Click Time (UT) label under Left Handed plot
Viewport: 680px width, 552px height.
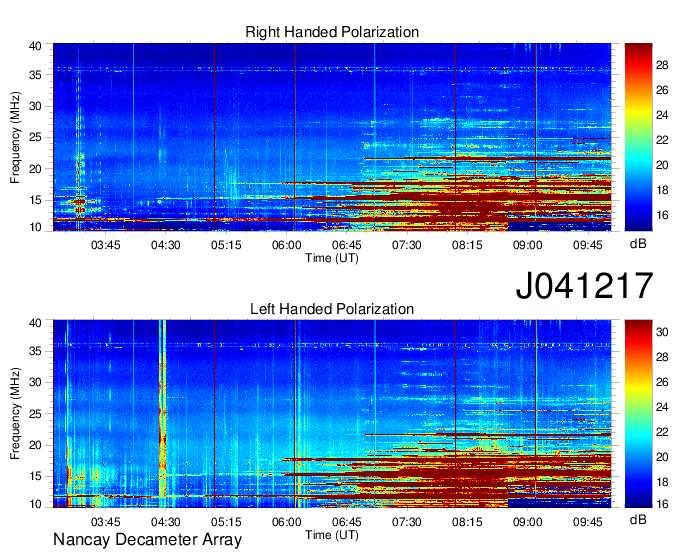(x=332, y=535)
